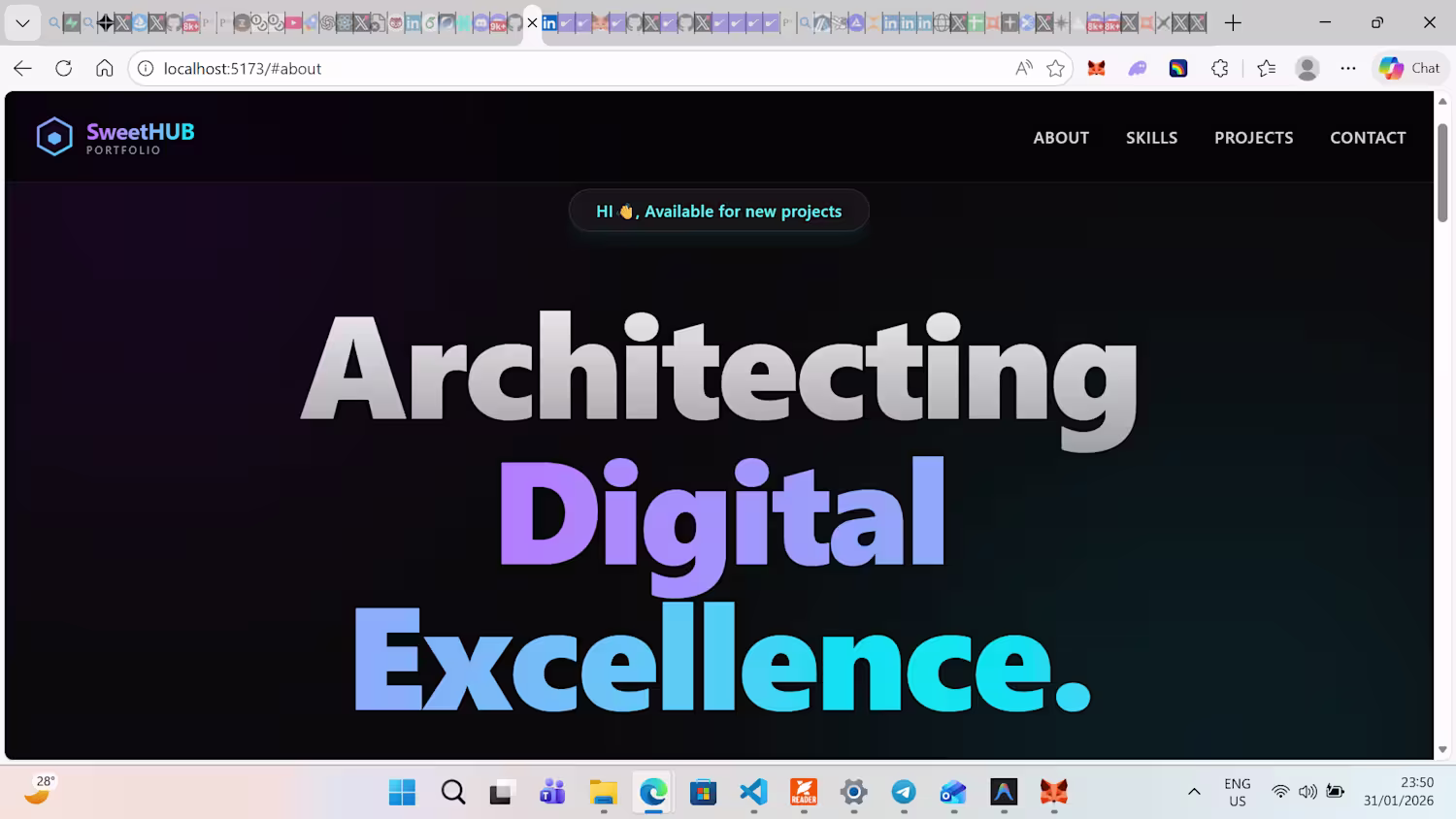The height and width of the screenshot is (819, 1456).
Task: Click the SweetHUB hexagon logo icon
Action: coord(54,137)
